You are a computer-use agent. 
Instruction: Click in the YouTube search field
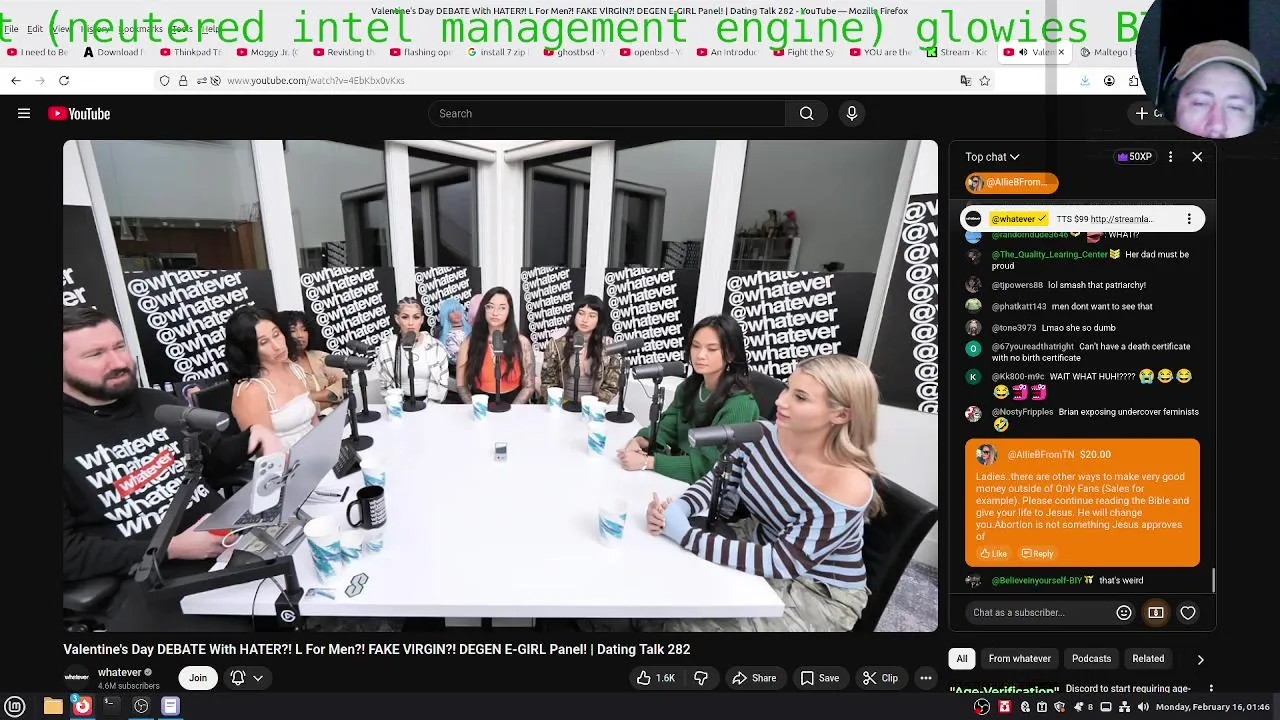pyautogui.click(x=607, y=114)
